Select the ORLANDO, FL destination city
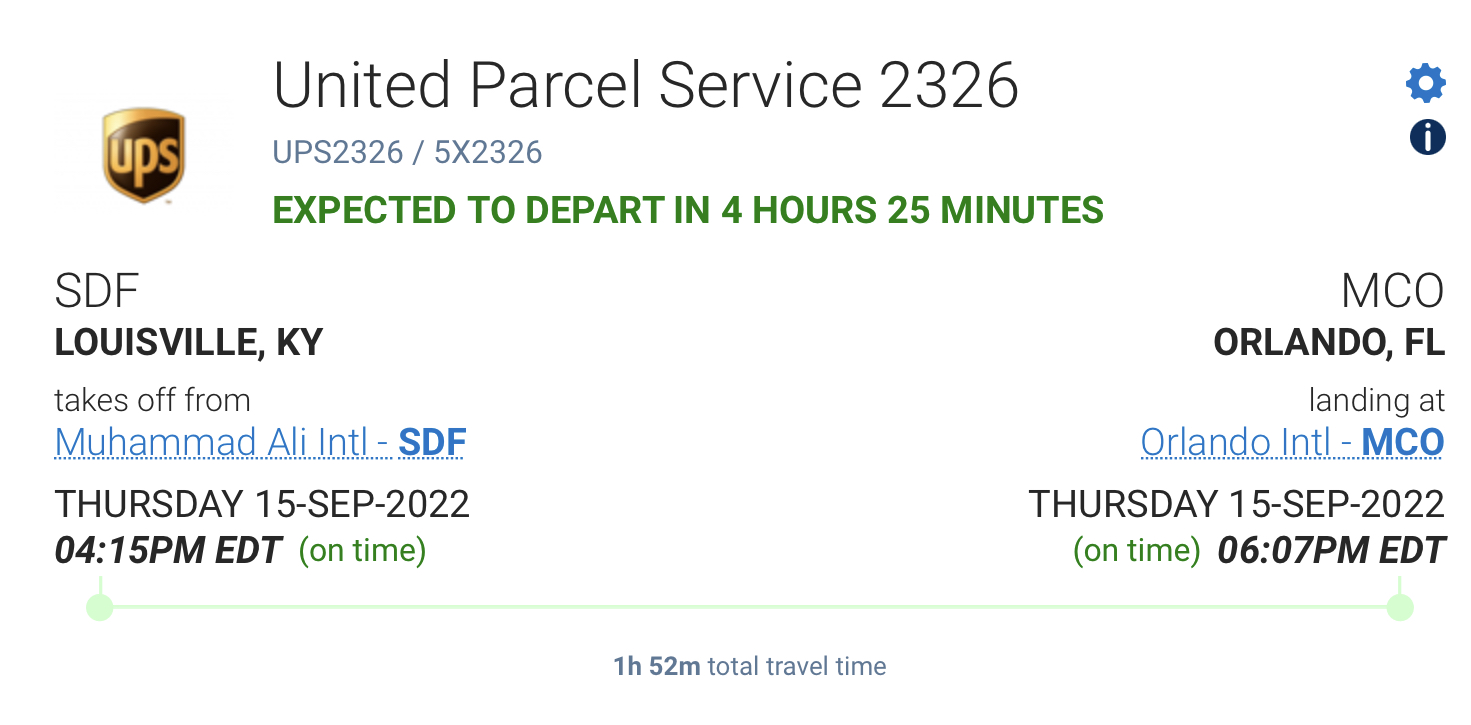This screenshot has width=1471, height=725. click(1329, 343)
